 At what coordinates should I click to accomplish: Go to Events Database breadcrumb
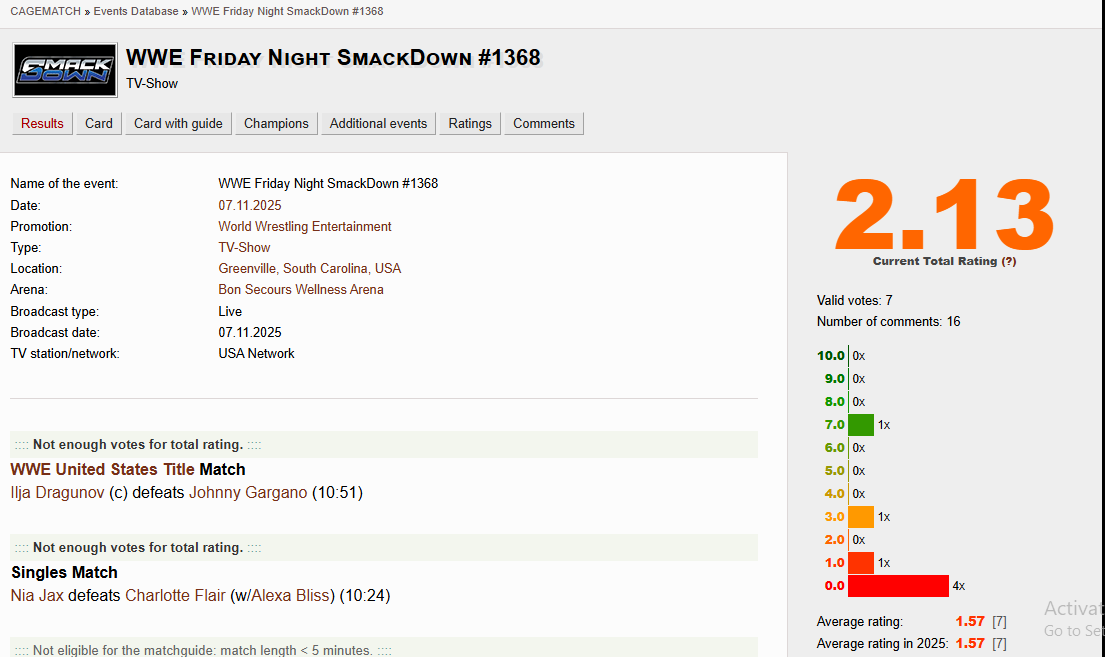(x=136, y=11)
